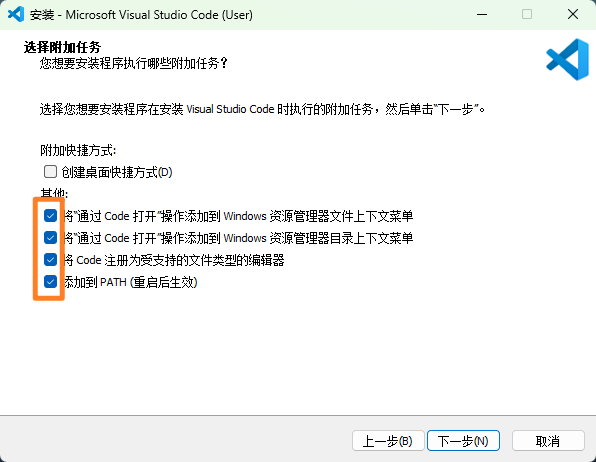Uncheck the 添加到 PATH (重启后生效) checkbox
Screen dimensions: 596x462
click(50, 282)
